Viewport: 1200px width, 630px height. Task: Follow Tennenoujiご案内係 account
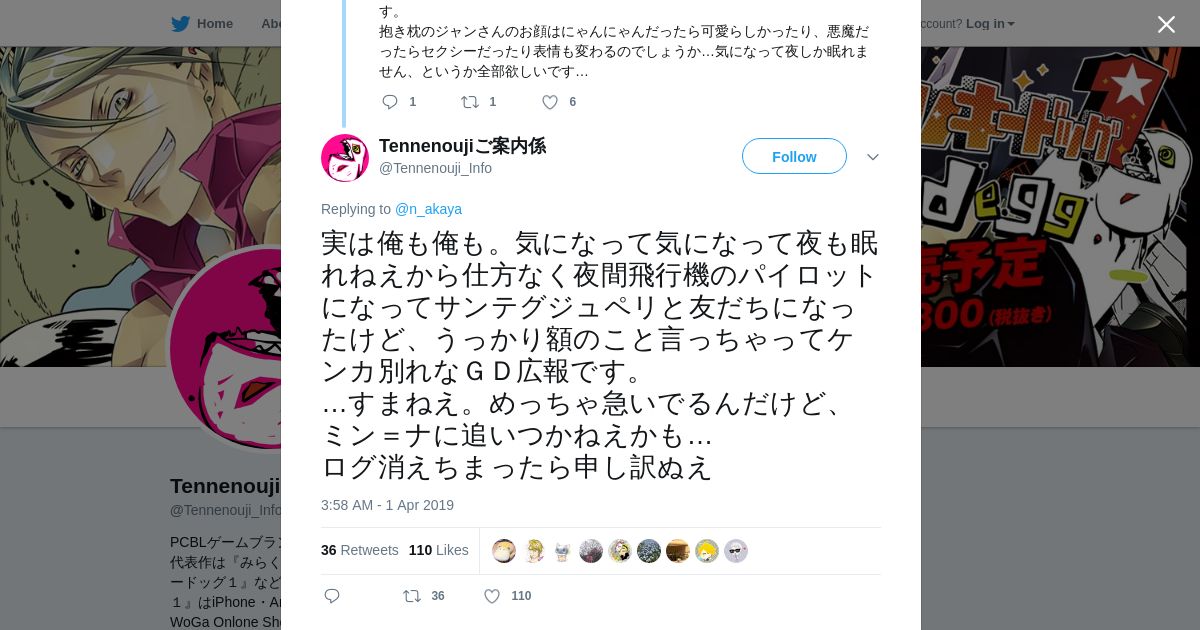coord(794,156)
